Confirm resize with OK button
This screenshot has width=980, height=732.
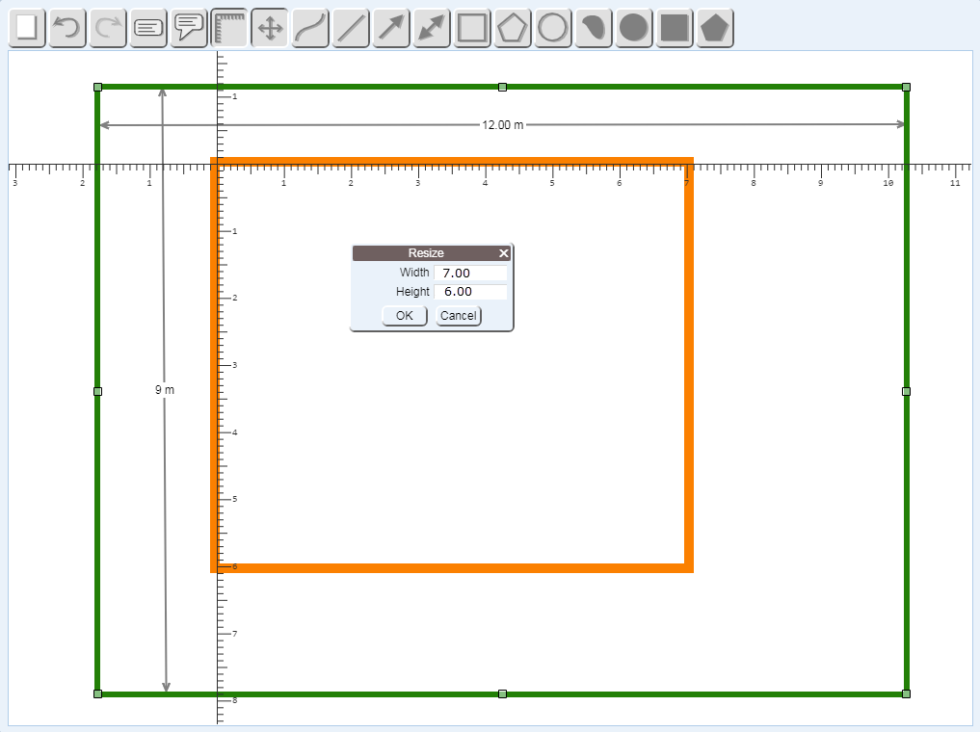point(404,316)
